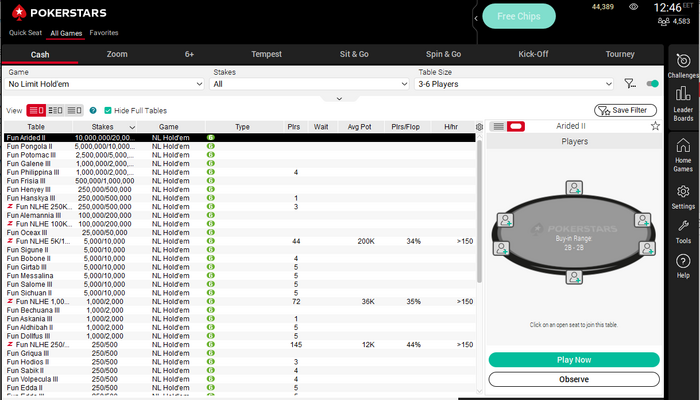Click the Save Filter button

pos(625,110)
